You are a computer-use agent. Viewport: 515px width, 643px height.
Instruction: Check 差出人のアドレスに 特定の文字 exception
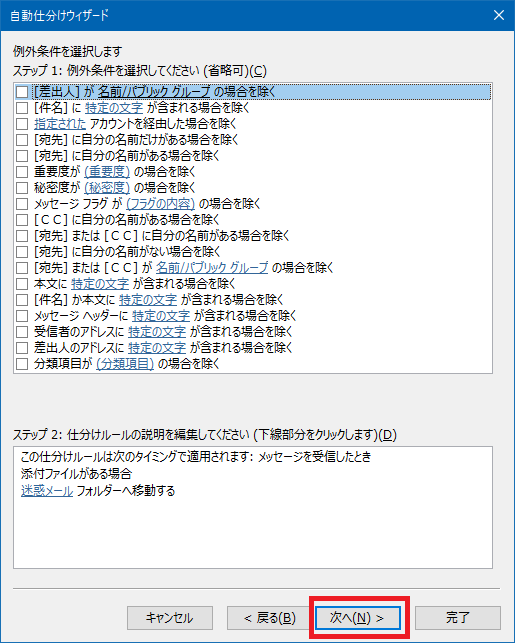(22, 348)
